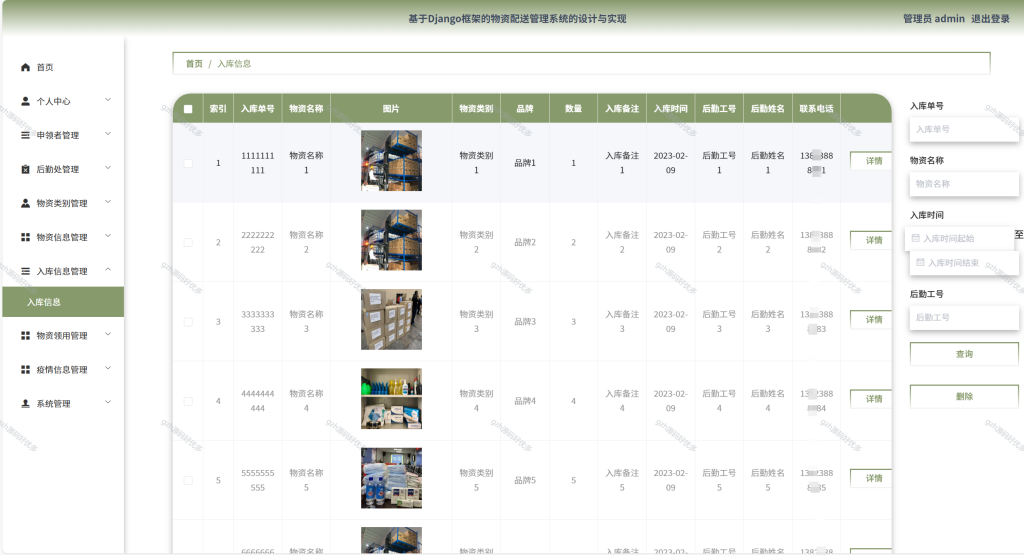The image size is (1024, 555).
Task: Click the 后勤工号 search input field
Action: click(x=964, y=317)
